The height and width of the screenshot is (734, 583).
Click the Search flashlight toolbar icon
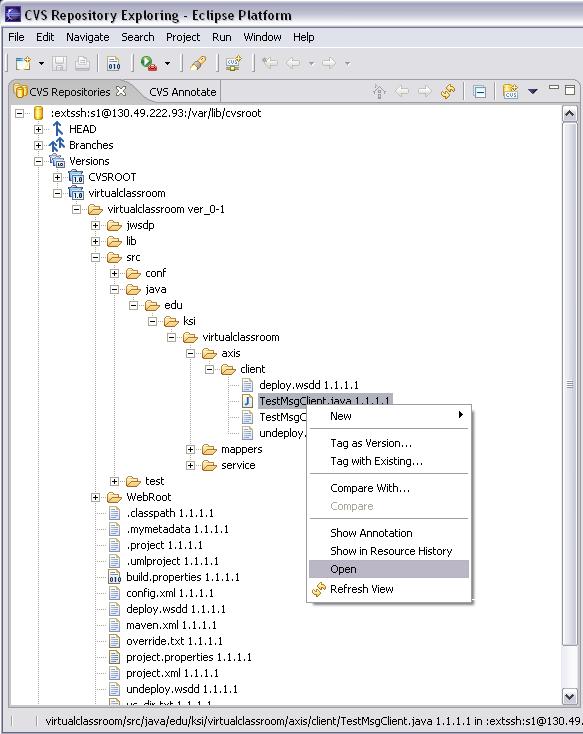[198, 63]
